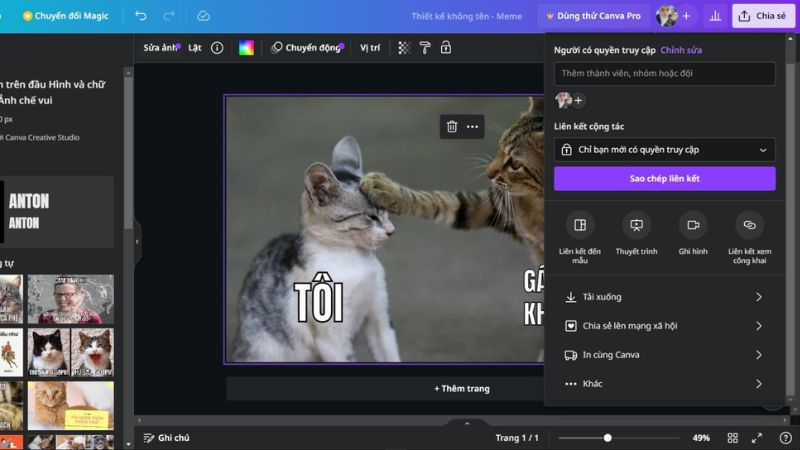Select the copy style paint roller icon
Viewport: 800px width, 450px height.
(425, 47)
